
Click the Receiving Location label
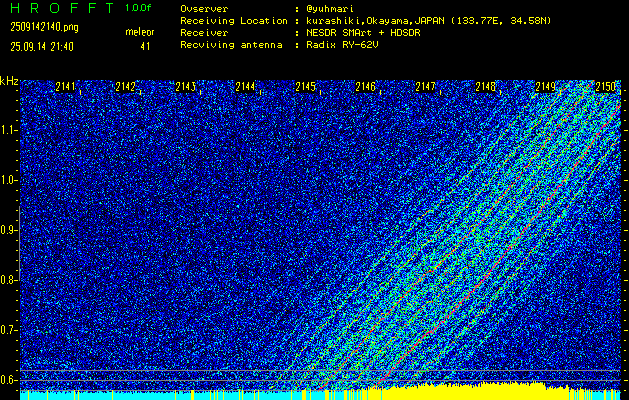(x=234, y=21)
